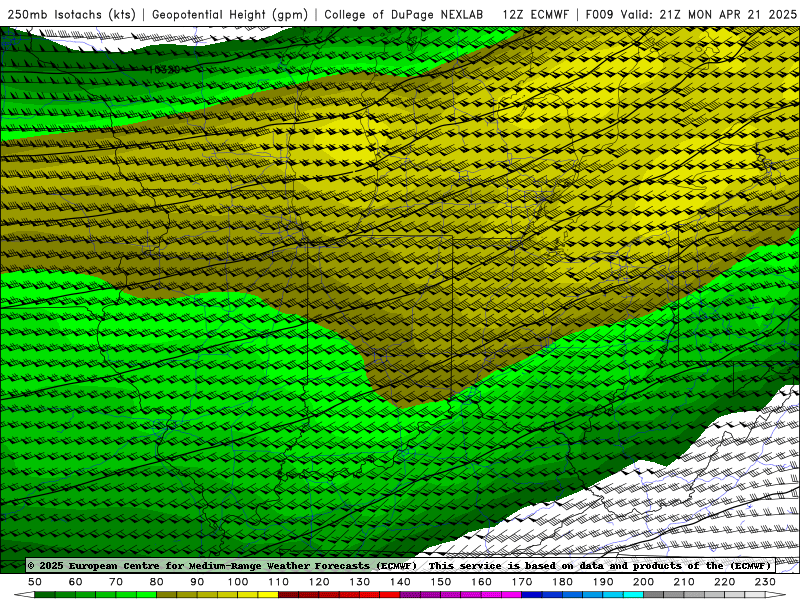Click the "150" color scale label
Screen dimensions: 800x600
(x=441, y=582)
